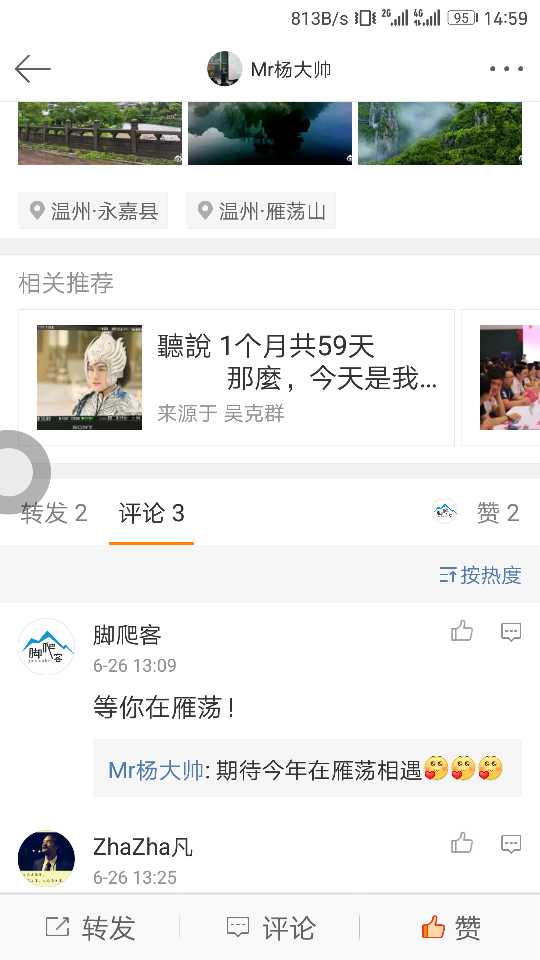Like ZhaZha凡's comment with thumbs-up icon

click(462, 843)
